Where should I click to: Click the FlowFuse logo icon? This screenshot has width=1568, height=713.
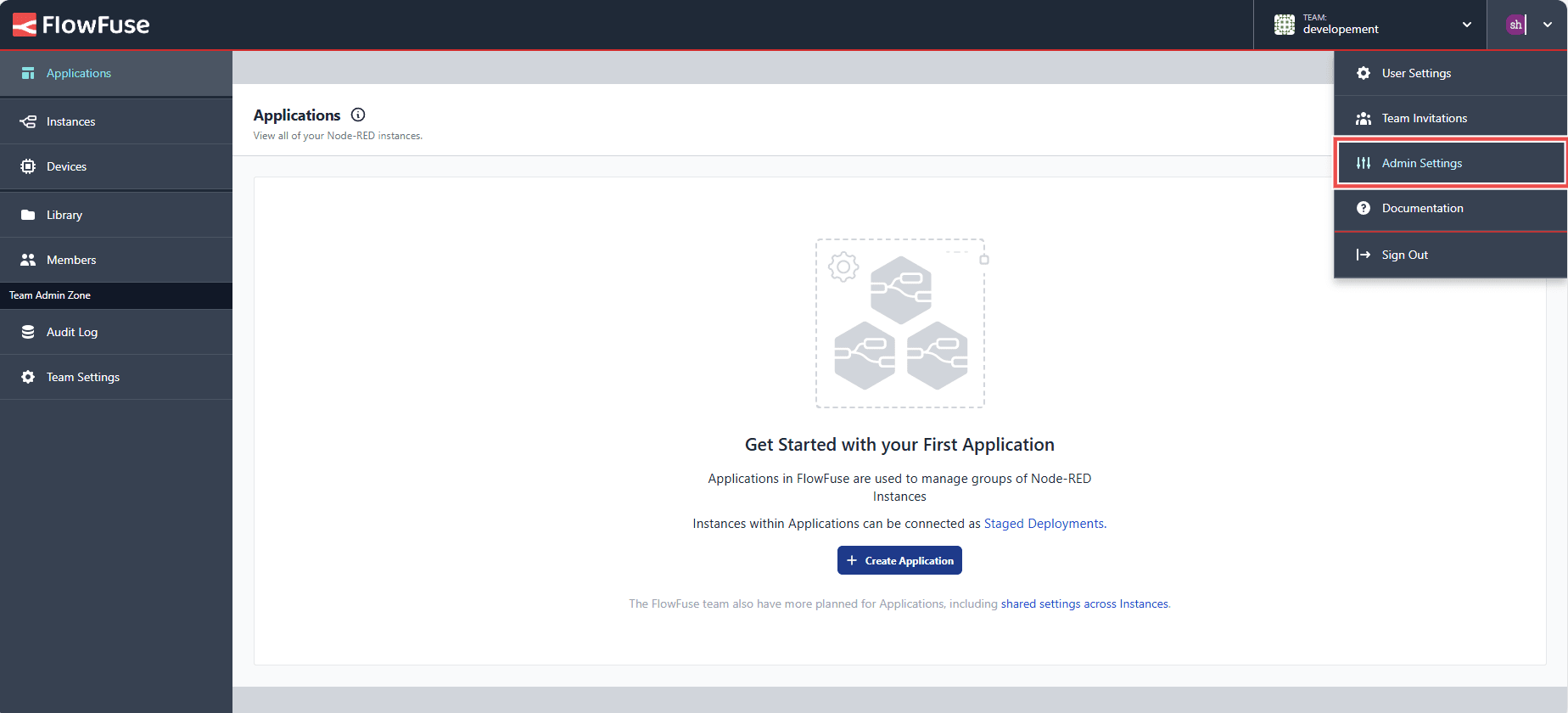[x=25, y=25]
